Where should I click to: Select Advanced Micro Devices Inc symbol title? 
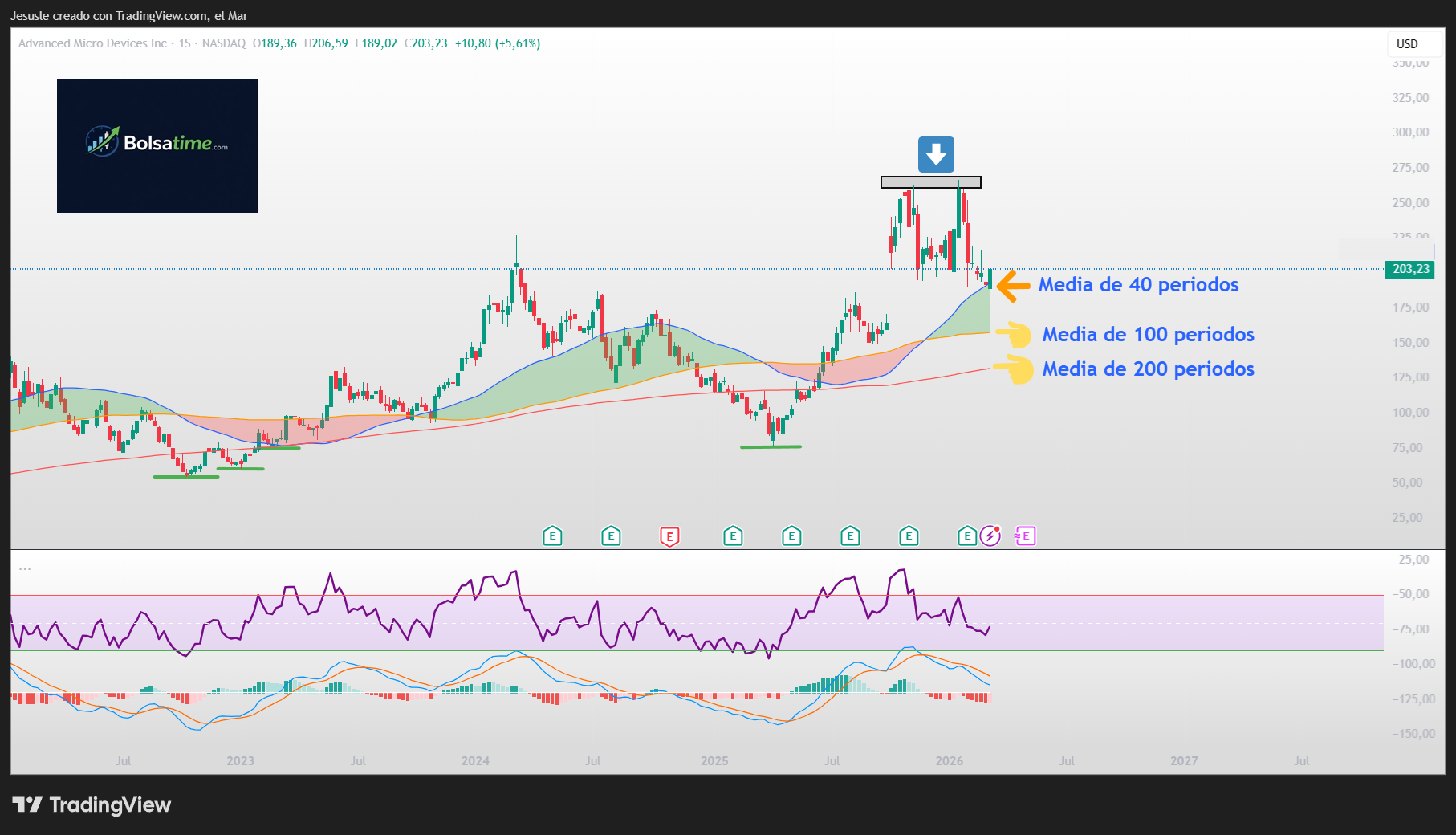tap(92, 43)
